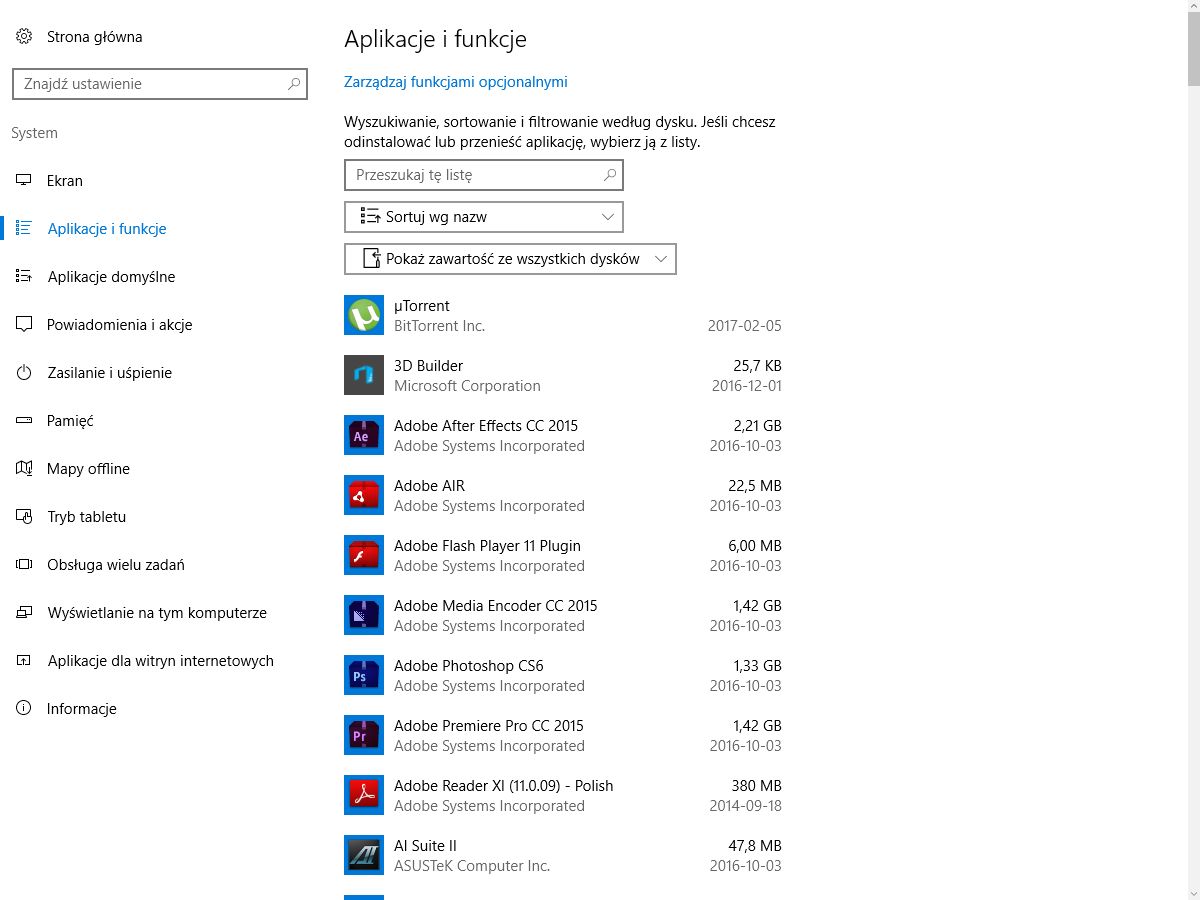Select Adobe After Effects CC 2015 entry
The image size is (1200, 900).
486,426
